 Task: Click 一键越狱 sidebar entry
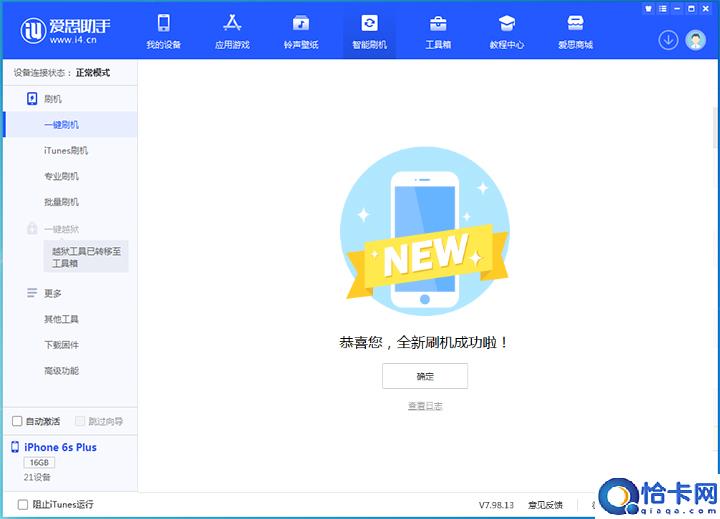coord(62,229)
